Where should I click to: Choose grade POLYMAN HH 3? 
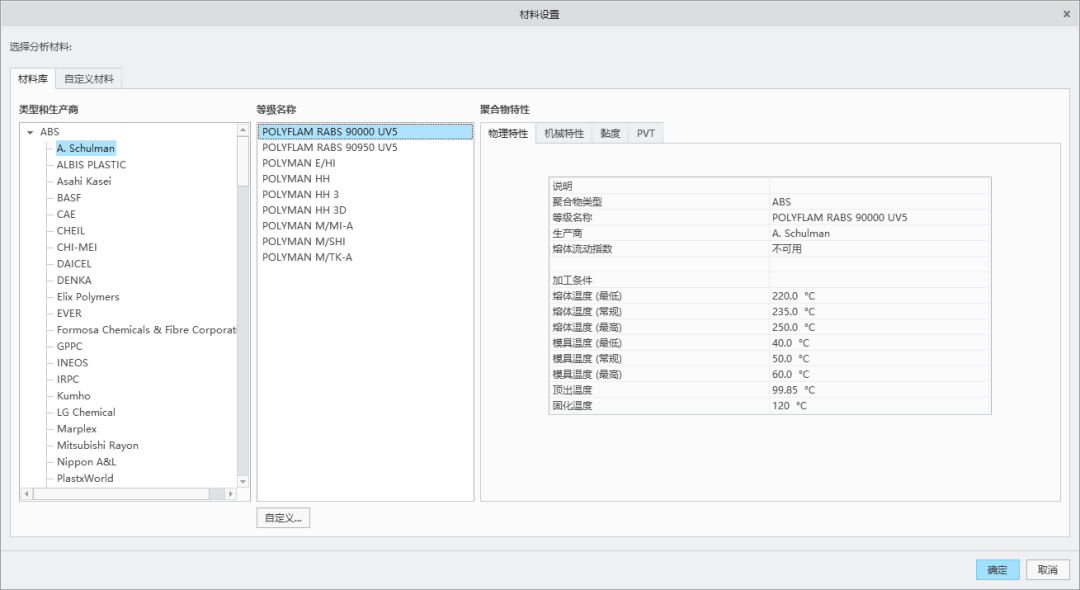[366, 194]
